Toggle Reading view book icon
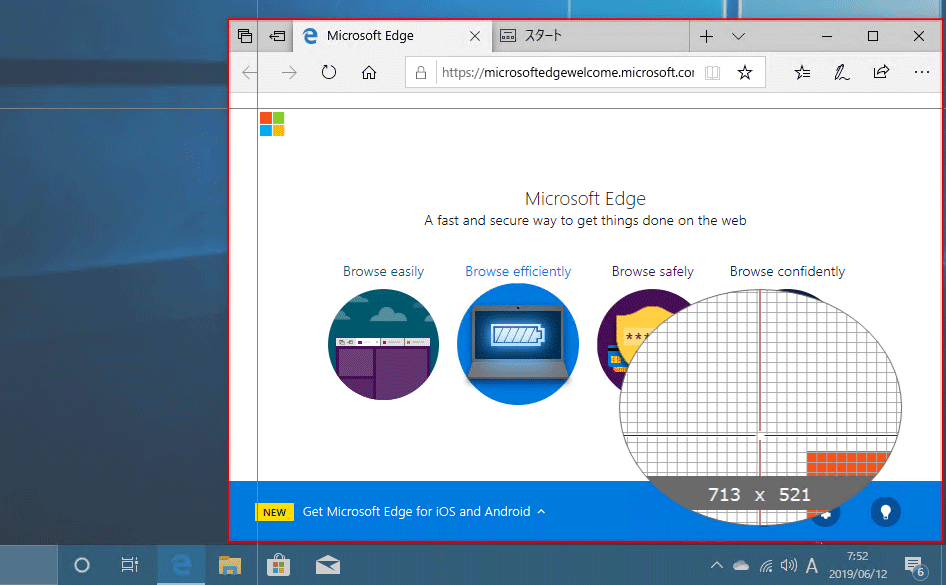The height and width of the screenshot is (585, 946). click(x=712, y=73)
